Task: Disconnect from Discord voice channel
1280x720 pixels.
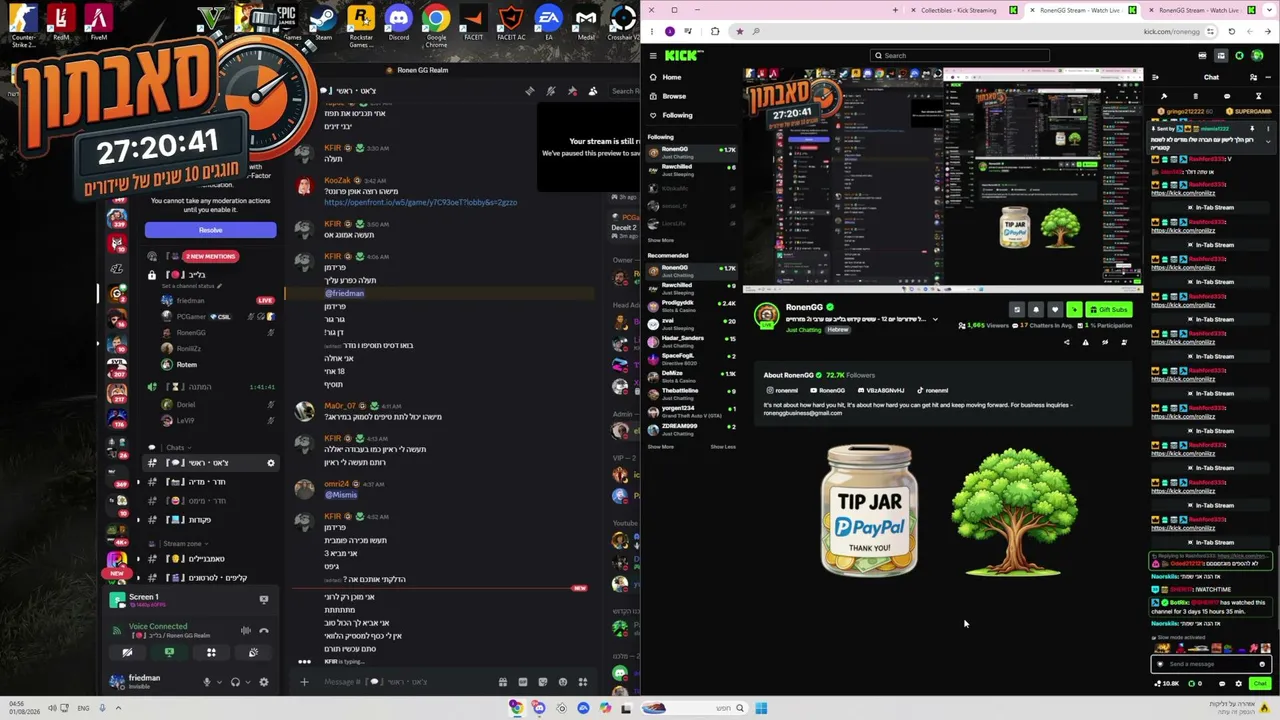Action: (x=264, y=631)
